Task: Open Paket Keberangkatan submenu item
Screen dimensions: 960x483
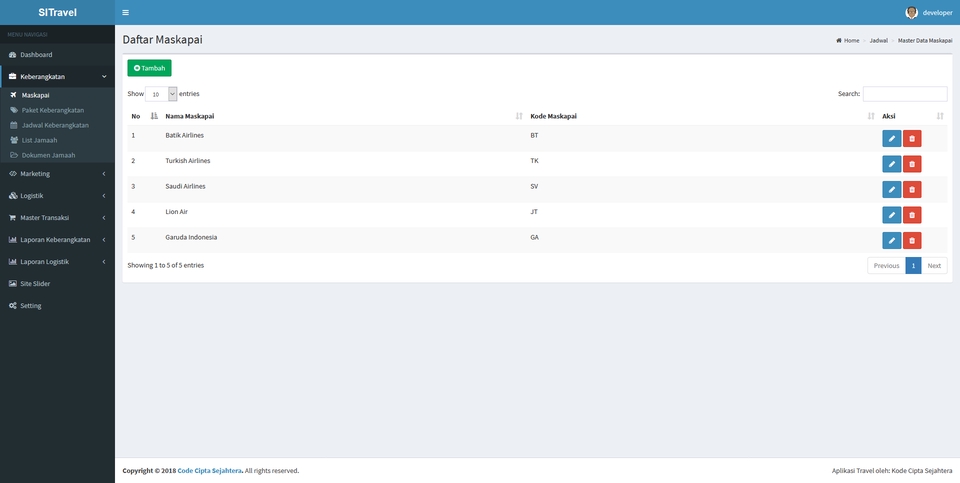Action: (58, 110)
